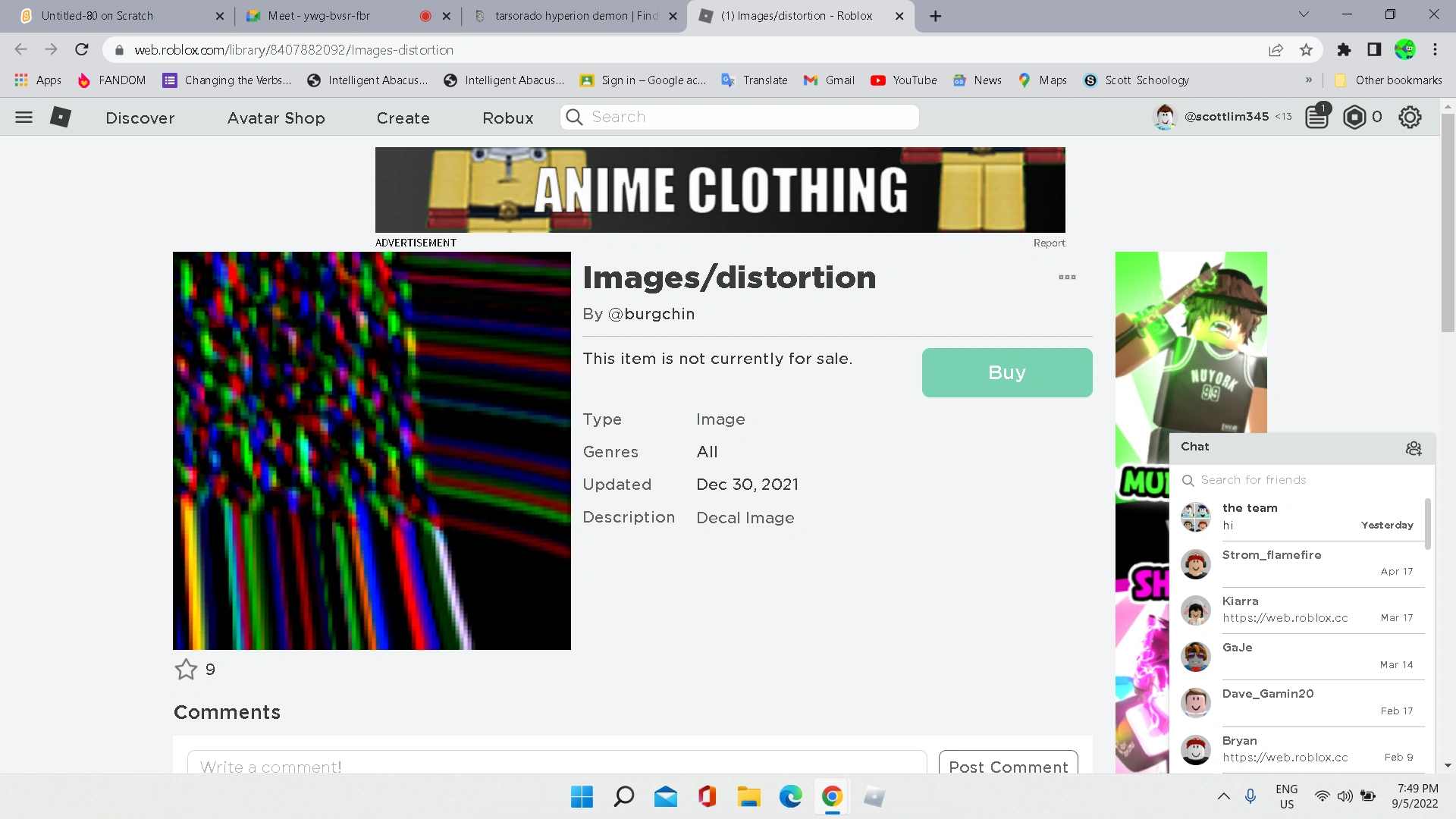This screenshot has width=1456, height=819.
Task: Open the tab search dropdown arrow
Action: tap(1304, 14)
